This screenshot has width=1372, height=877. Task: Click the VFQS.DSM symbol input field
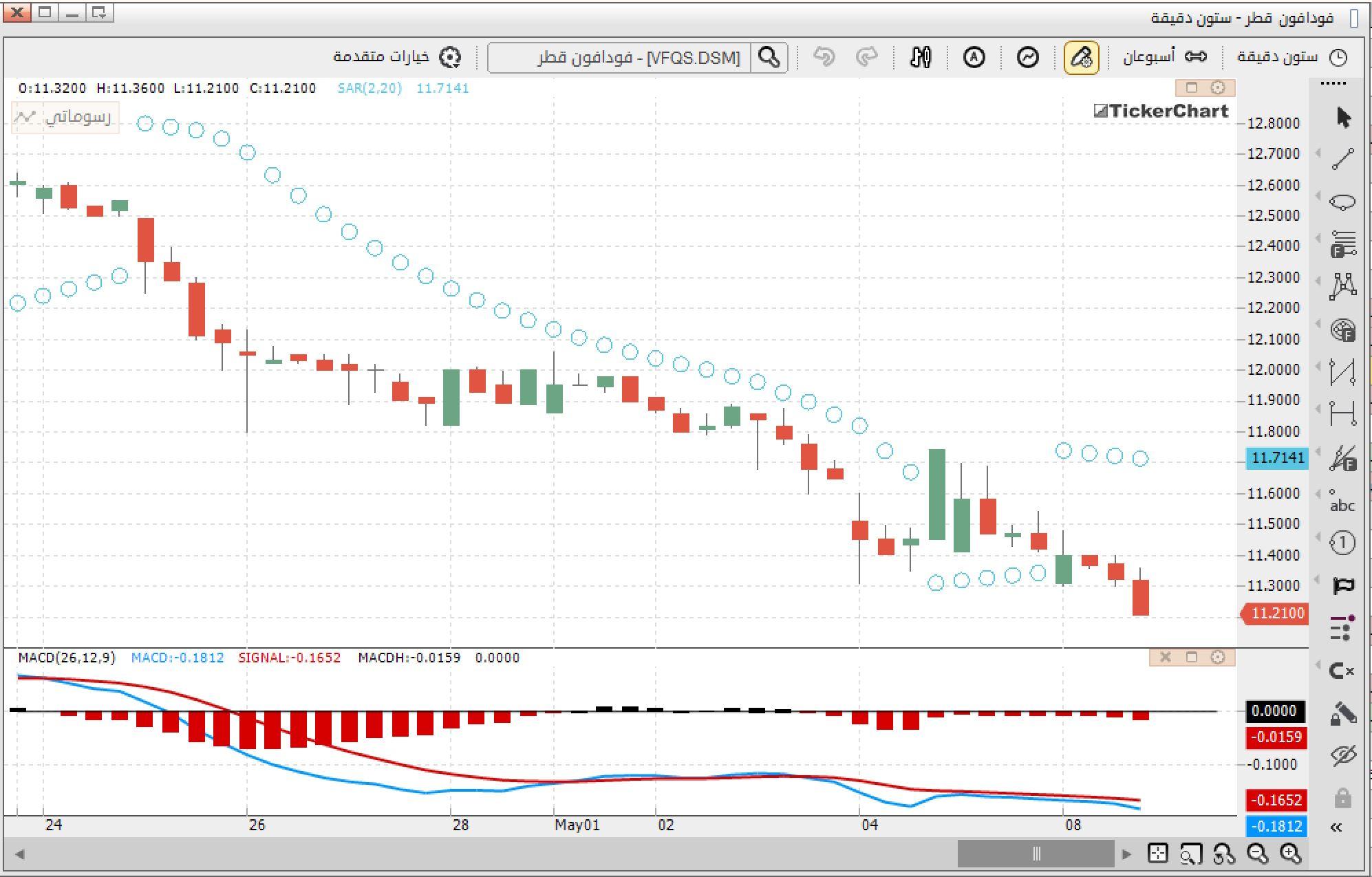pyautogui.click(x=619, y=57)
